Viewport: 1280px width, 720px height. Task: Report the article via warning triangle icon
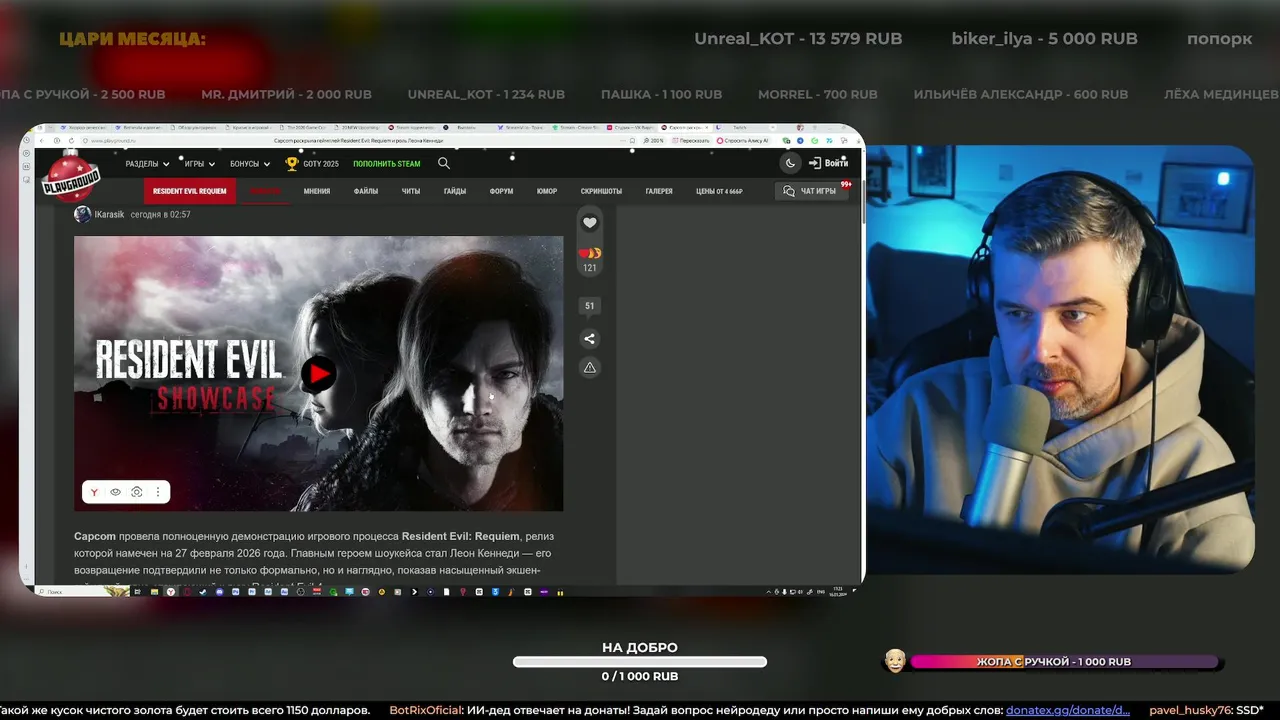[x=589, y=368]
